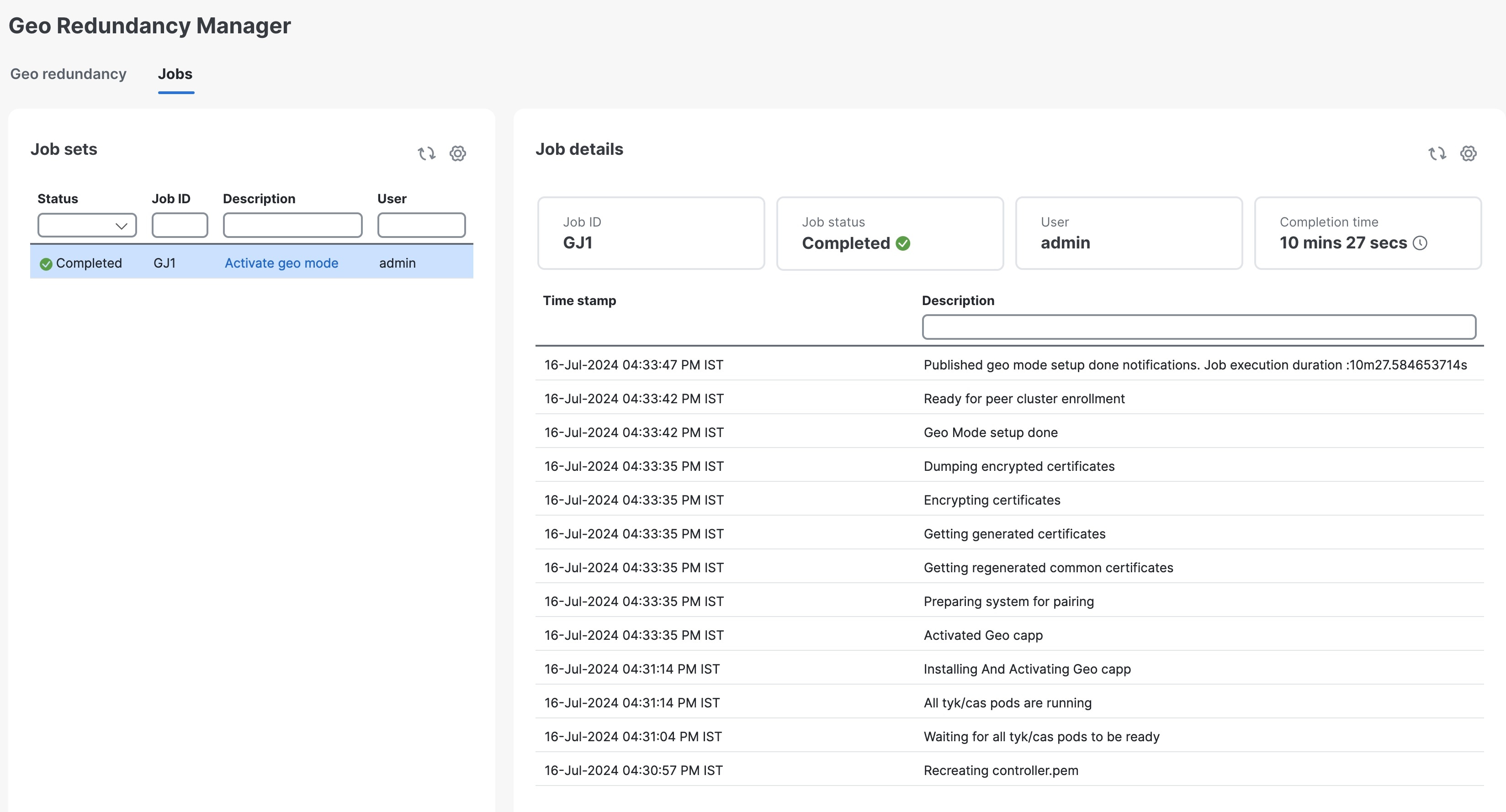This screenshot has width=1506, height=812.
Task: Focus the Job ID filter field
Action: tap(180, 226)
